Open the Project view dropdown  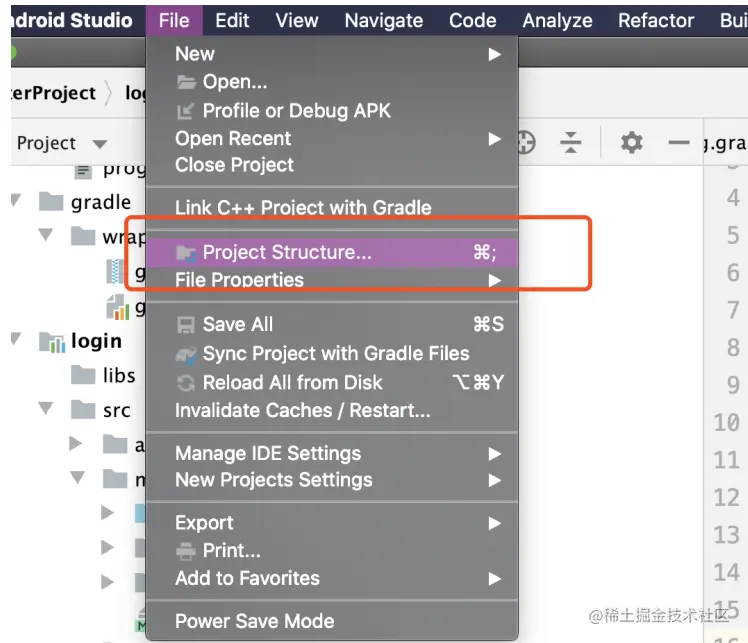pos(62,143)
